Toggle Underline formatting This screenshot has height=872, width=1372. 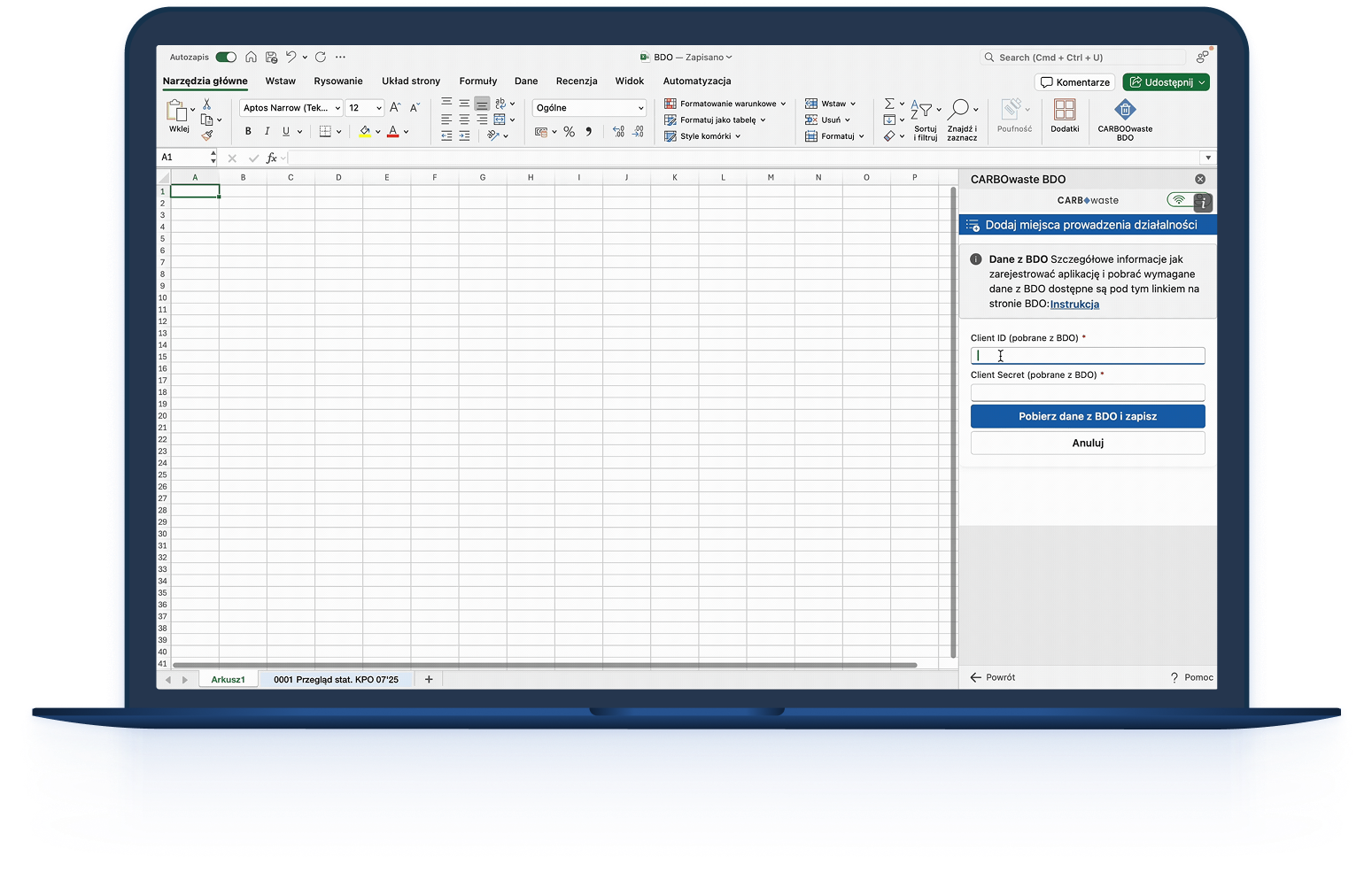coord(285,131)
